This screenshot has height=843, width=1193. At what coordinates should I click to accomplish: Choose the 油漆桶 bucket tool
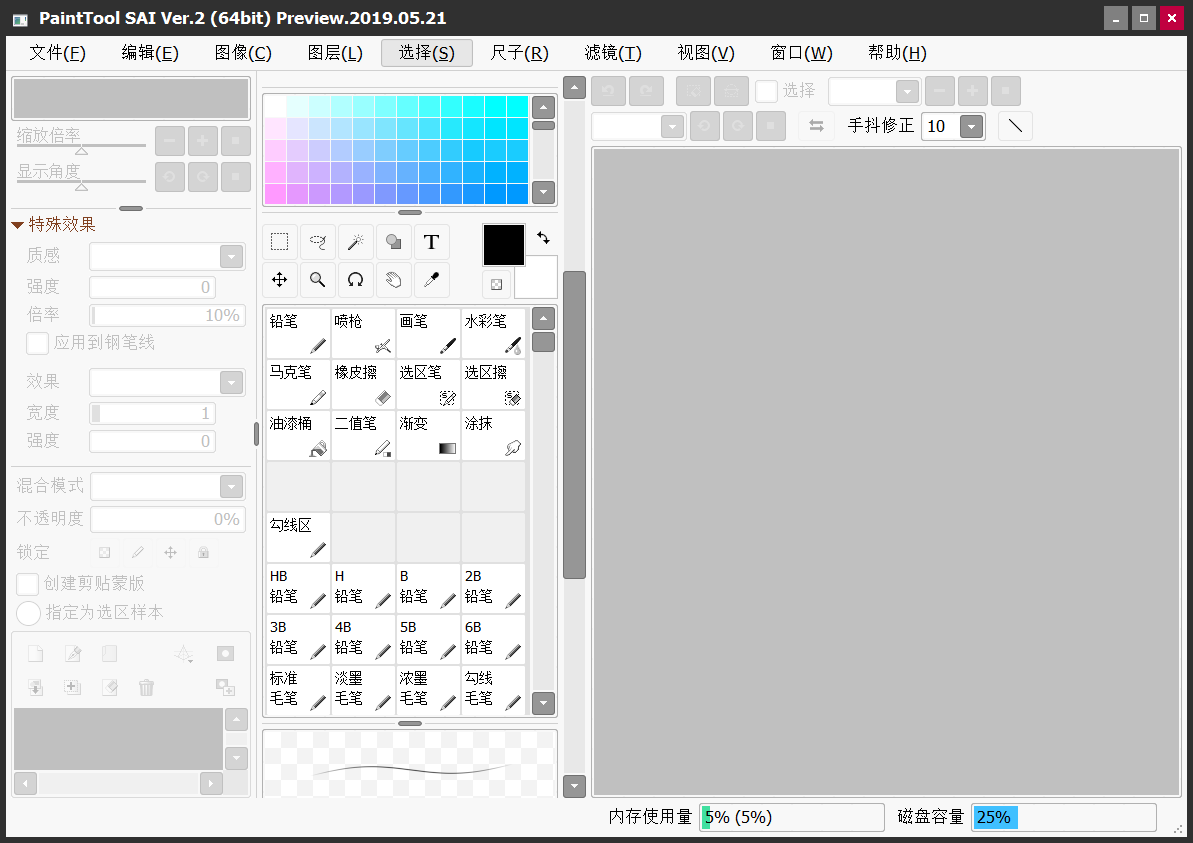point(298,436)
